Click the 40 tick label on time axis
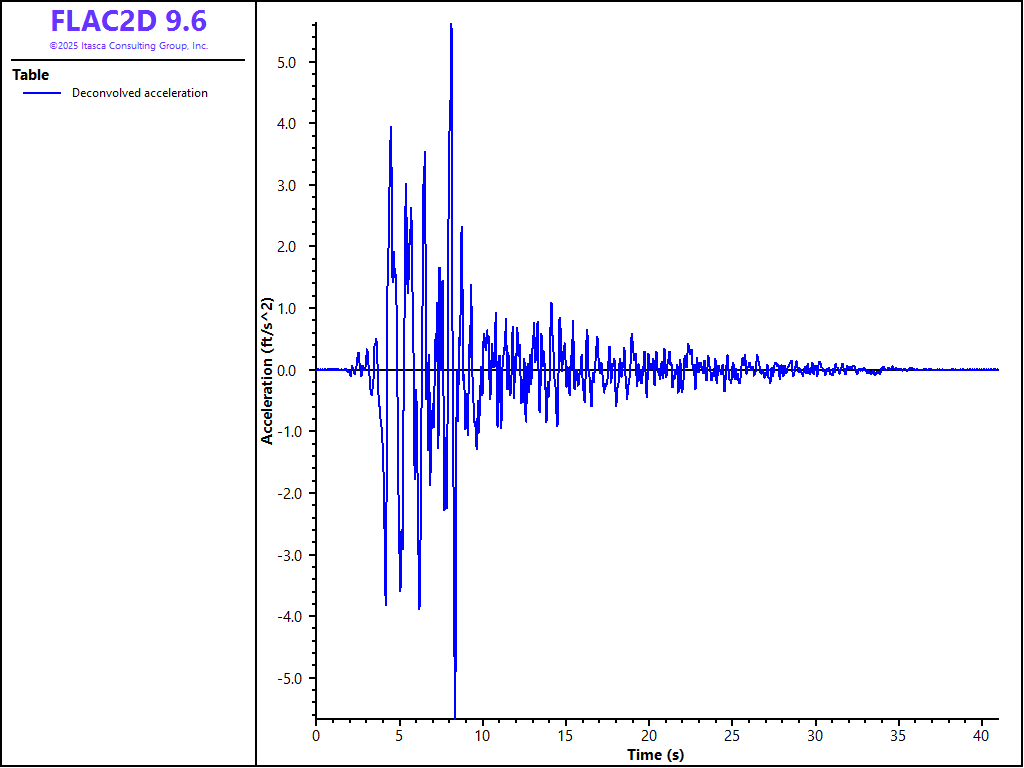 (x=982, y=735)
